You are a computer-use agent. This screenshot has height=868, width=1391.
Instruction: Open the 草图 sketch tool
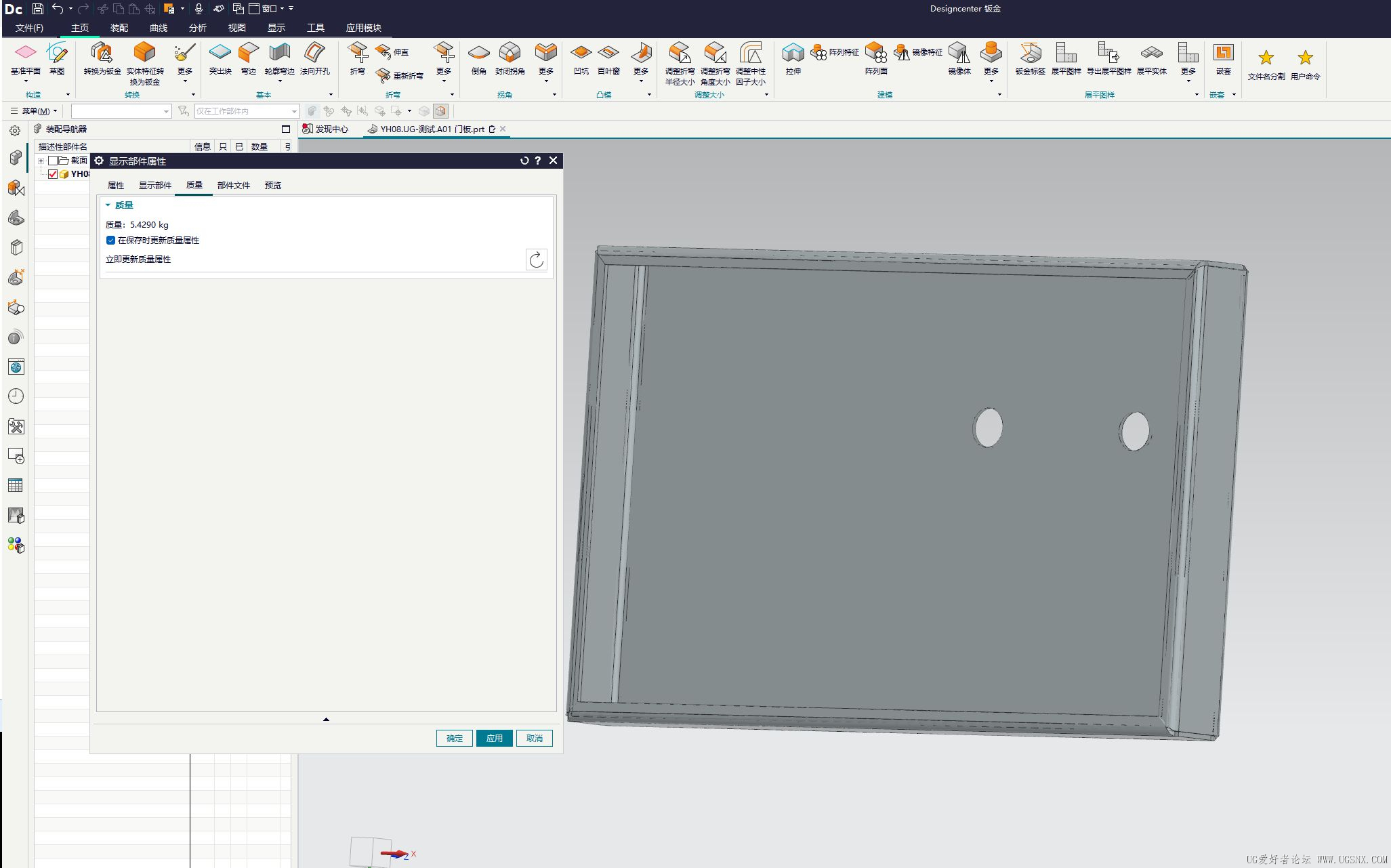pos(57,58)
